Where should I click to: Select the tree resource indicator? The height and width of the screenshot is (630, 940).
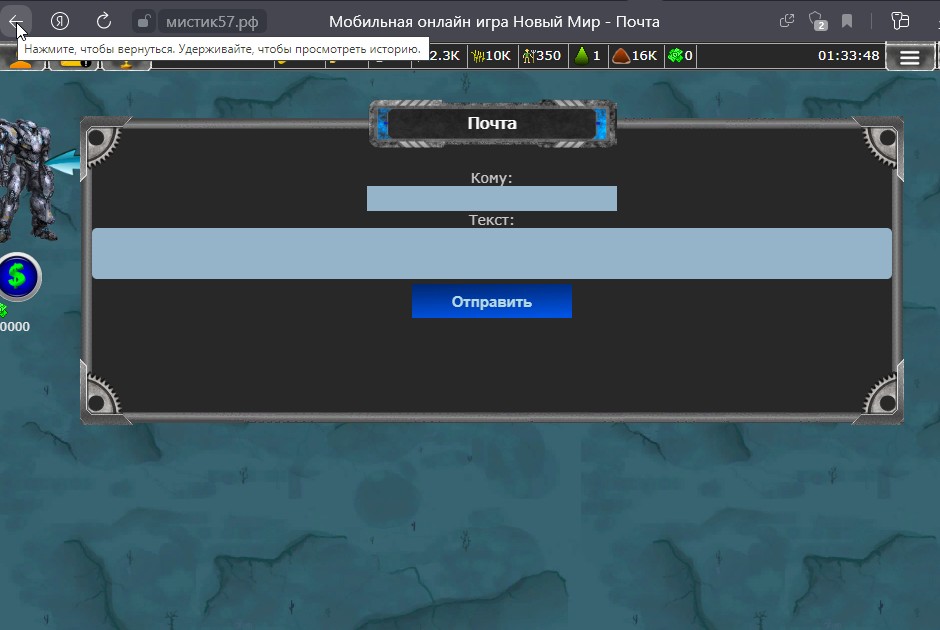tap(588, 56)
